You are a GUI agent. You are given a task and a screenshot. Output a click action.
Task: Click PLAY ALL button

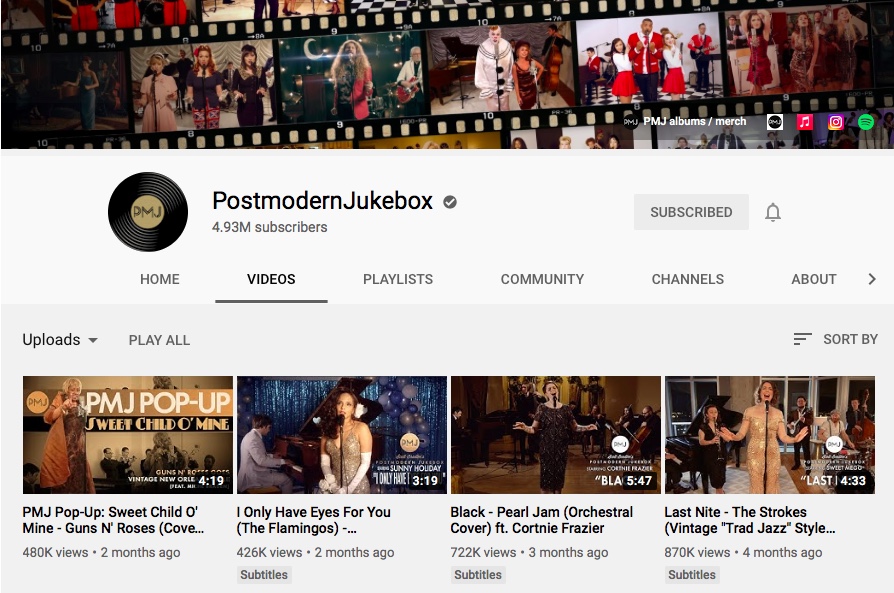(x=159, y=340)
